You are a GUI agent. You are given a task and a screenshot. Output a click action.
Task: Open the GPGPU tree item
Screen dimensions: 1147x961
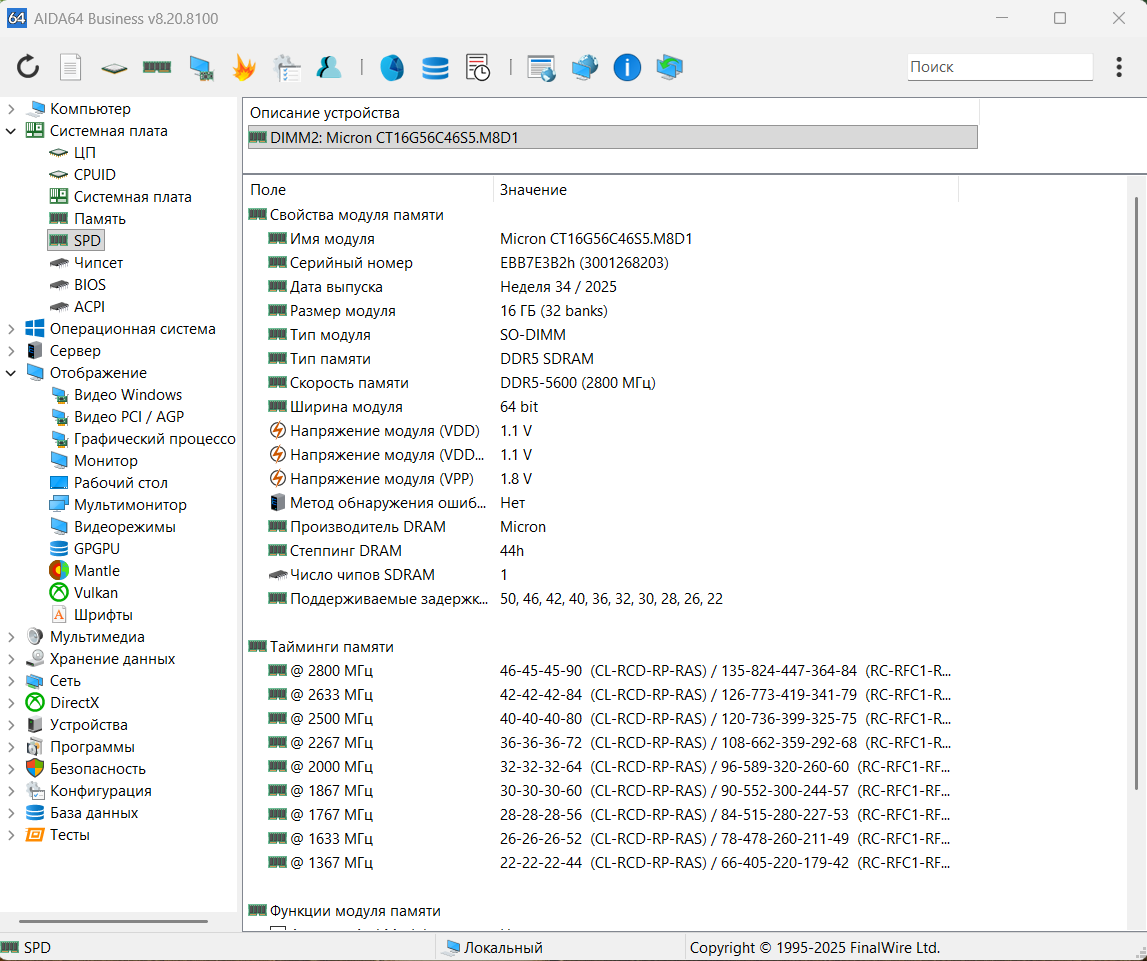[97, 549]
